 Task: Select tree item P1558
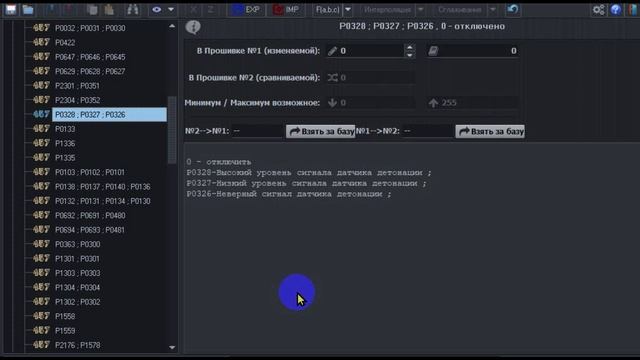click(x=65, y=316)
